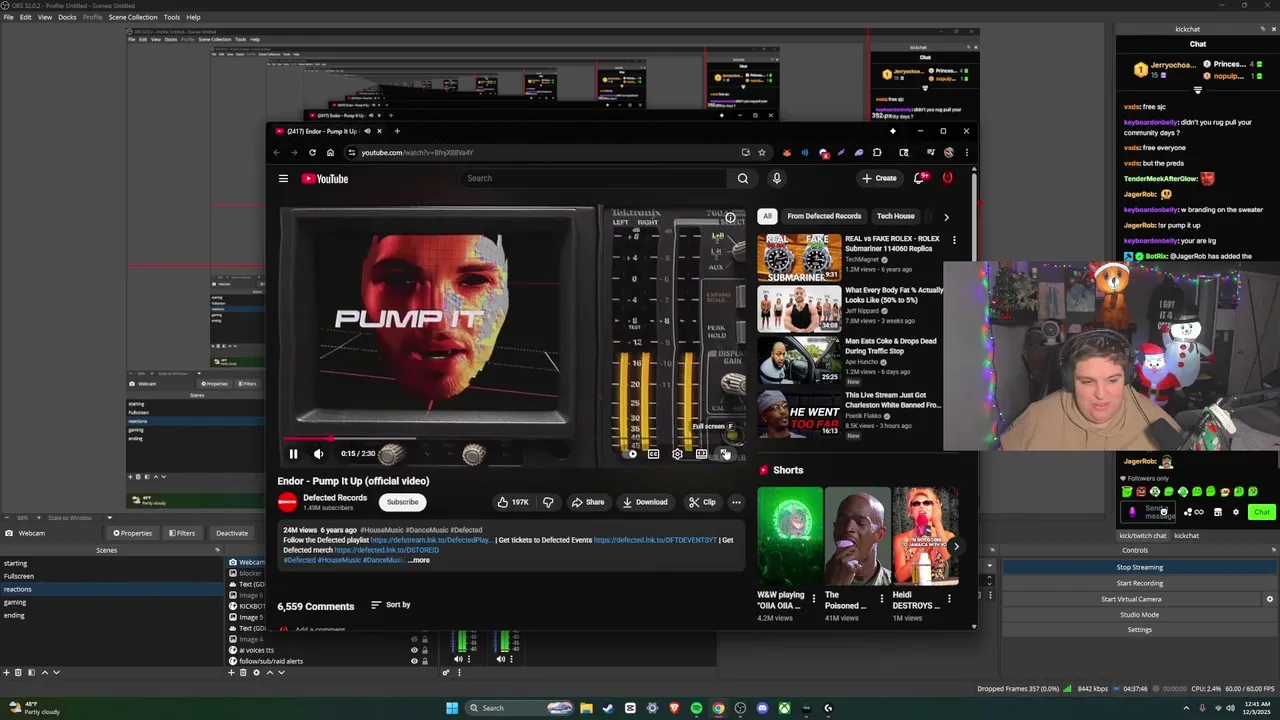The image size is (1280, 720).
Task: Unlock the ai voices tts source
Action: click(x=424, y=650)
